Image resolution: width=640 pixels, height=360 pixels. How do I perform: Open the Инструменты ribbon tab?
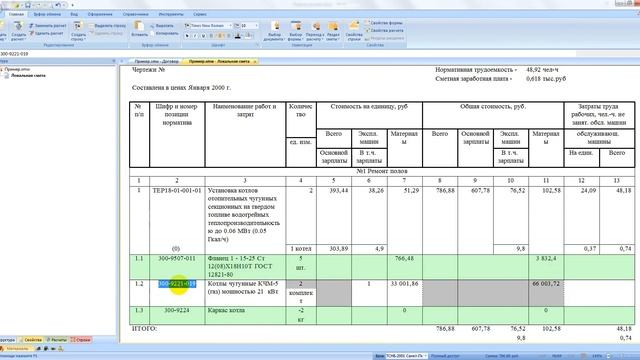(171, 14)
